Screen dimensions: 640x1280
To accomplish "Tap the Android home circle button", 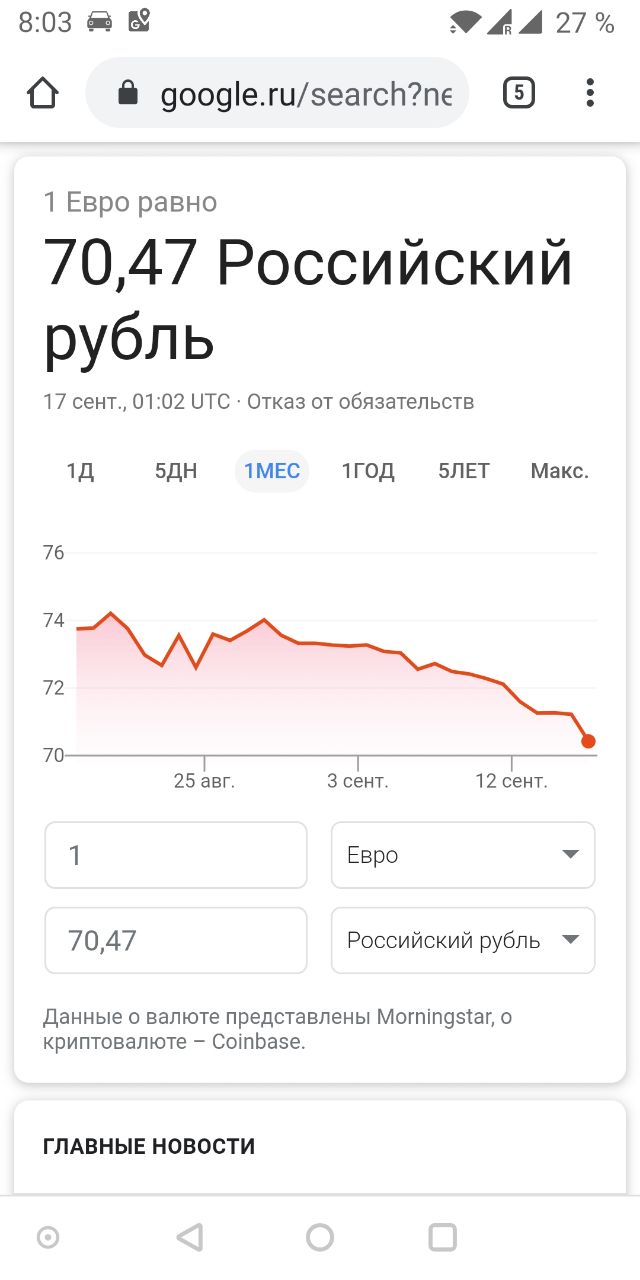I will pos(320,1237).
